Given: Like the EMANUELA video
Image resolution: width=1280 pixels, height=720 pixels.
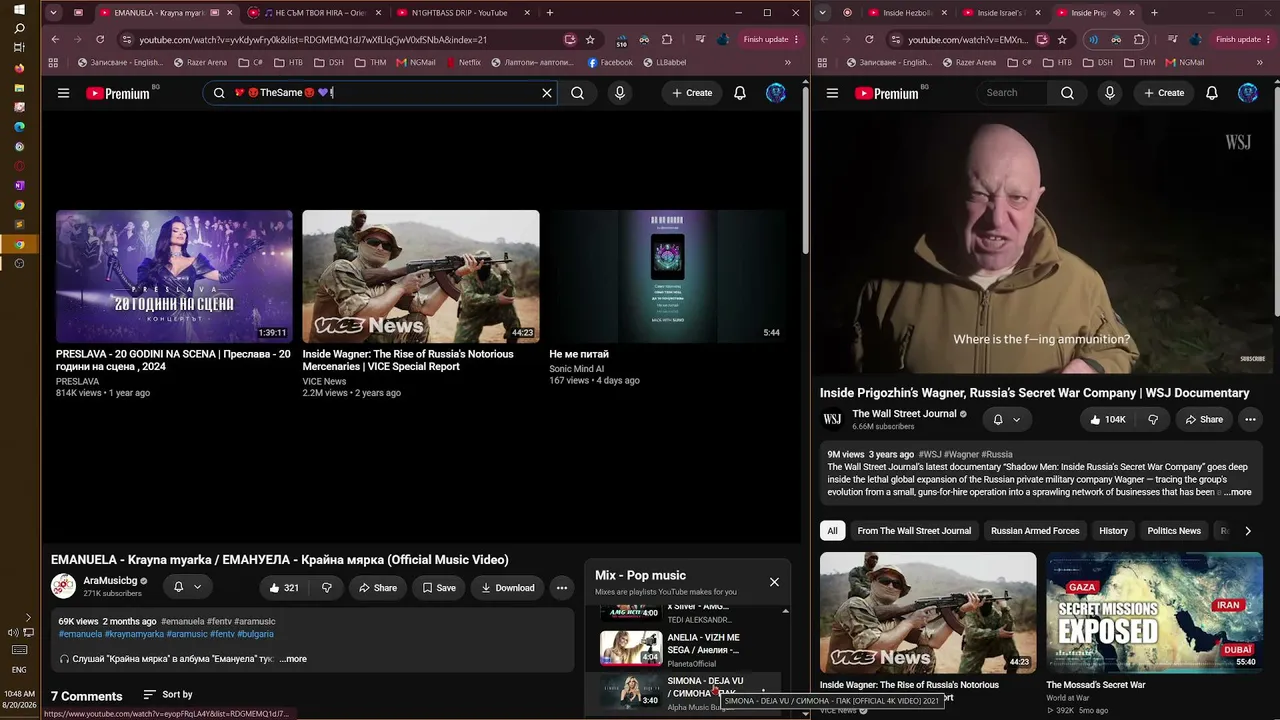Looking at the screenshot, I should coord(284,588).
